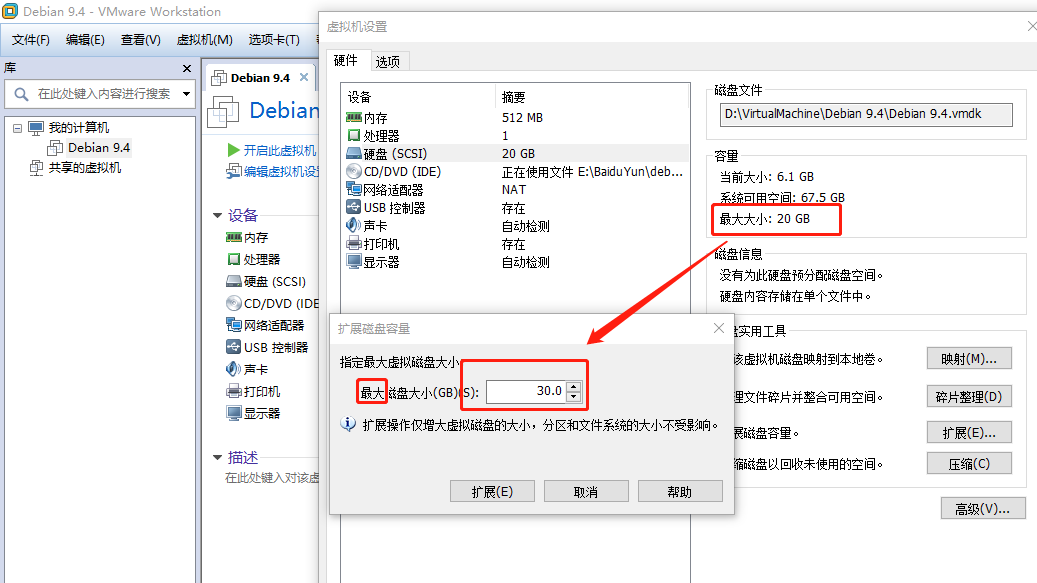Viewport: 1037px width, 583px height.
Task: Click the info icon in expand disk dialog
Action: 348,424
